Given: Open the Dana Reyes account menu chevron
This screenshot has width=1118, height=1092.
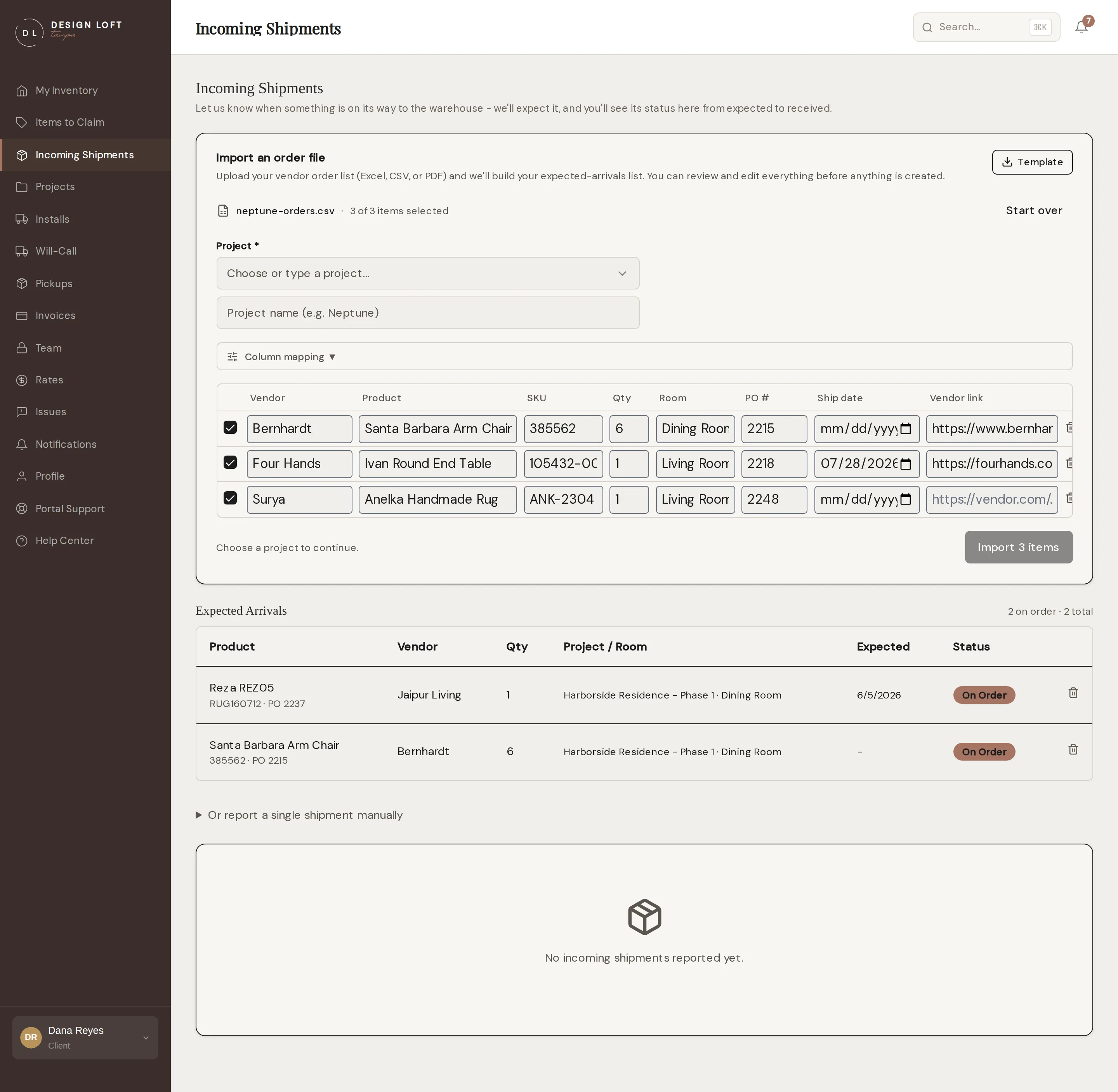Looking at the screenshot, I should pos(146,1038).
